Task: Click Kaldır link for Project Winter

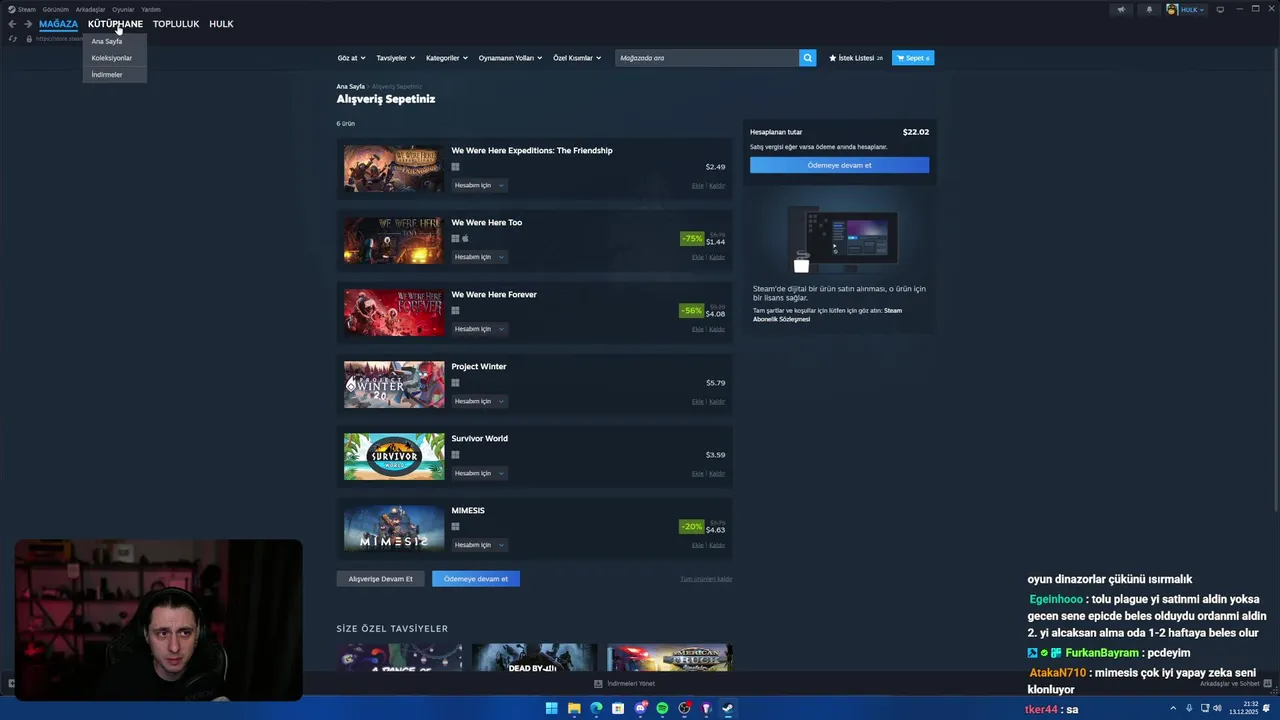Action: click(717, 401)
